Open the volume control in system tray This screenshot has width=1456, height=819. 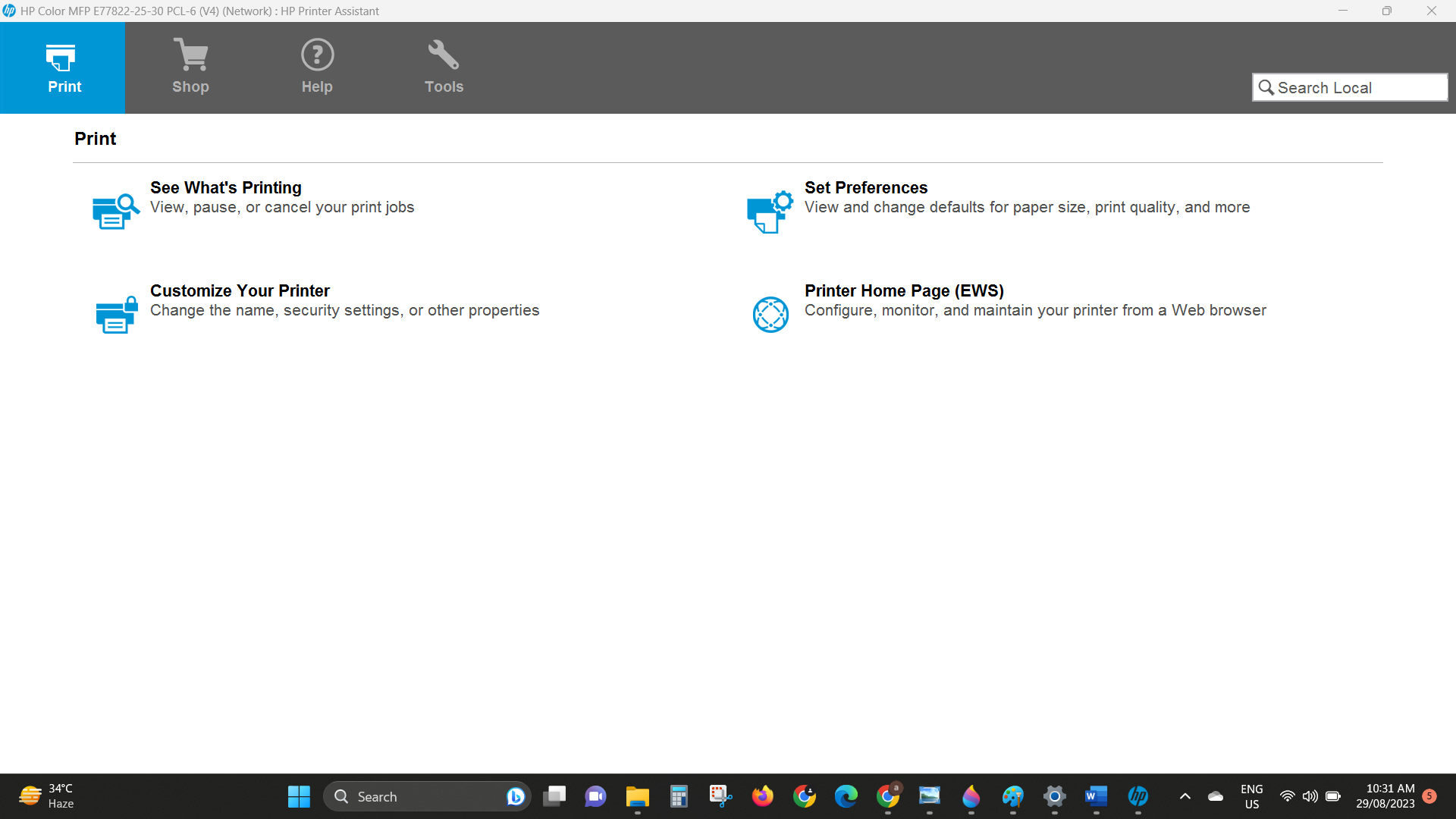pyautogui.click(x=1310, y=796)
